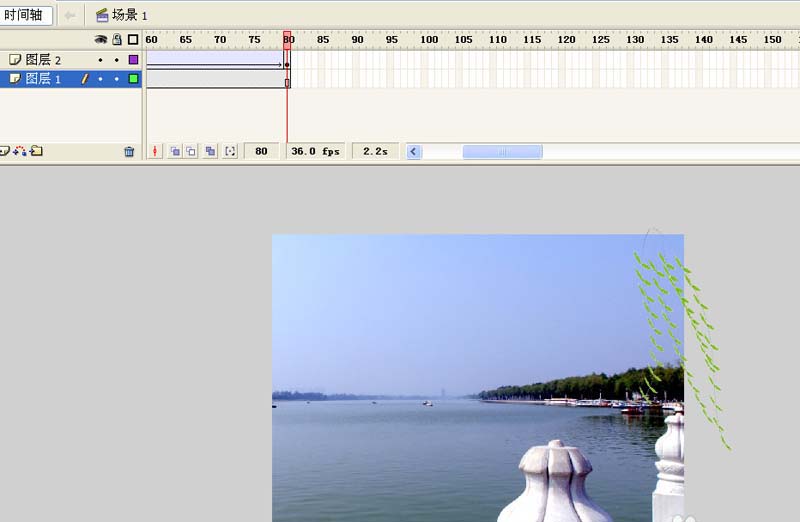Screen dimensions: 800x522
Task: Select layer 图层 2
Action: [71, 60]
